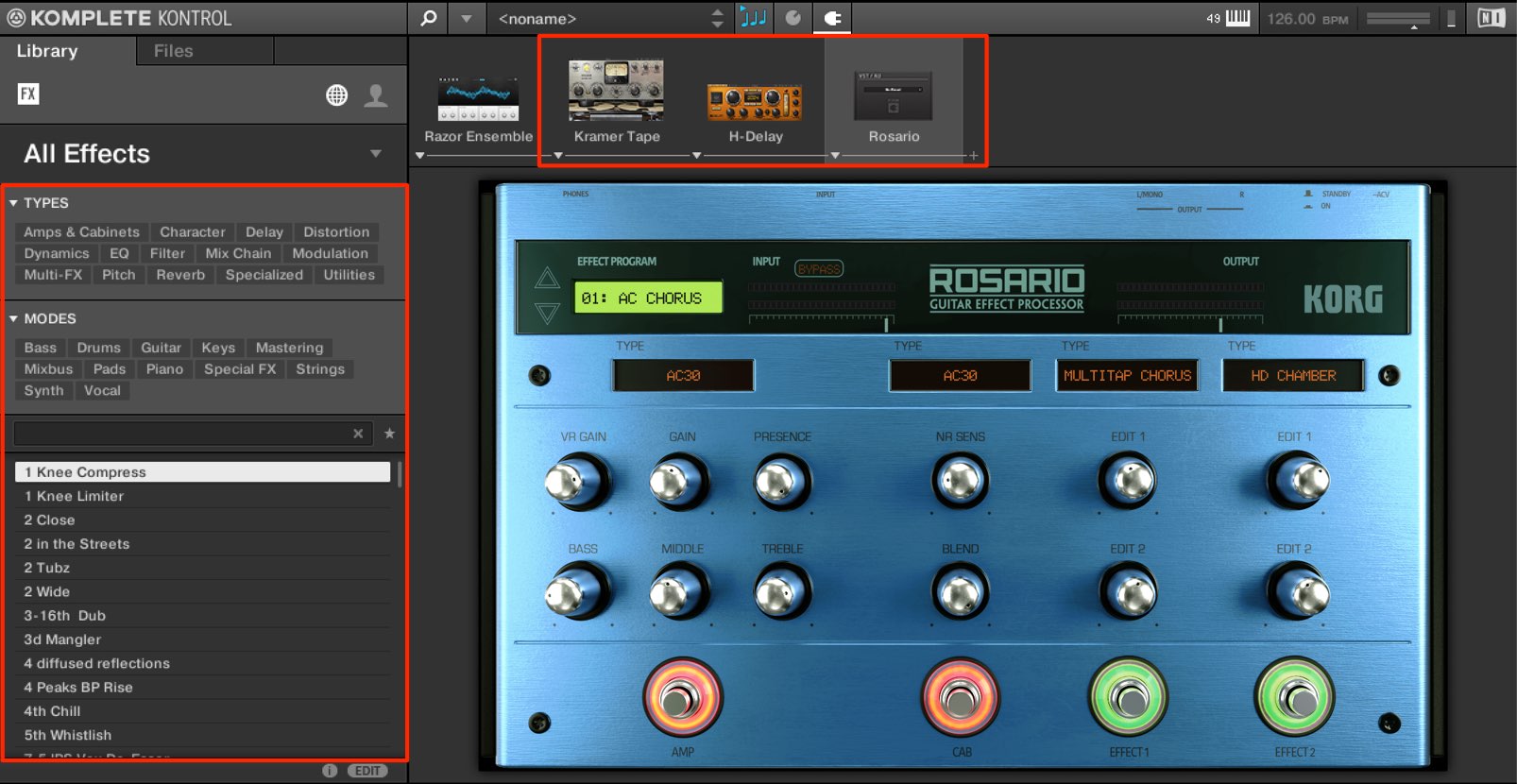
Task: Click the 49-key keyboard icon
Action: [1237, 18]
